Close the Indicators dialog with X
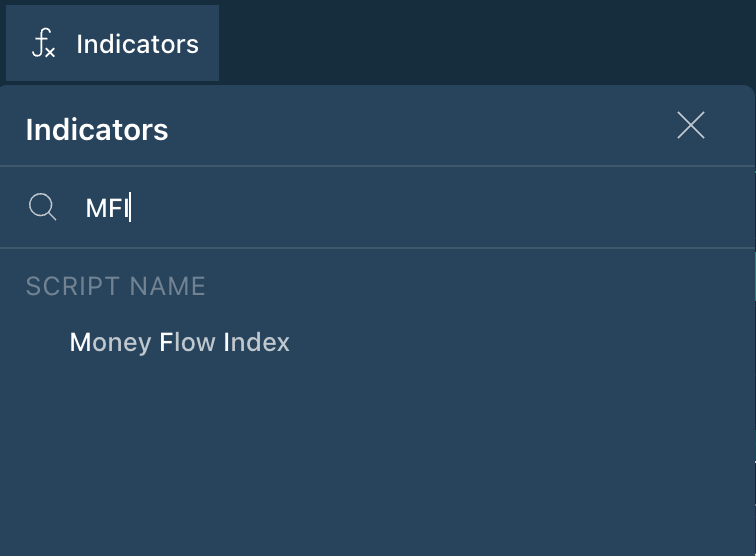This screenshot has height=556, width=756. pos(691,126)
